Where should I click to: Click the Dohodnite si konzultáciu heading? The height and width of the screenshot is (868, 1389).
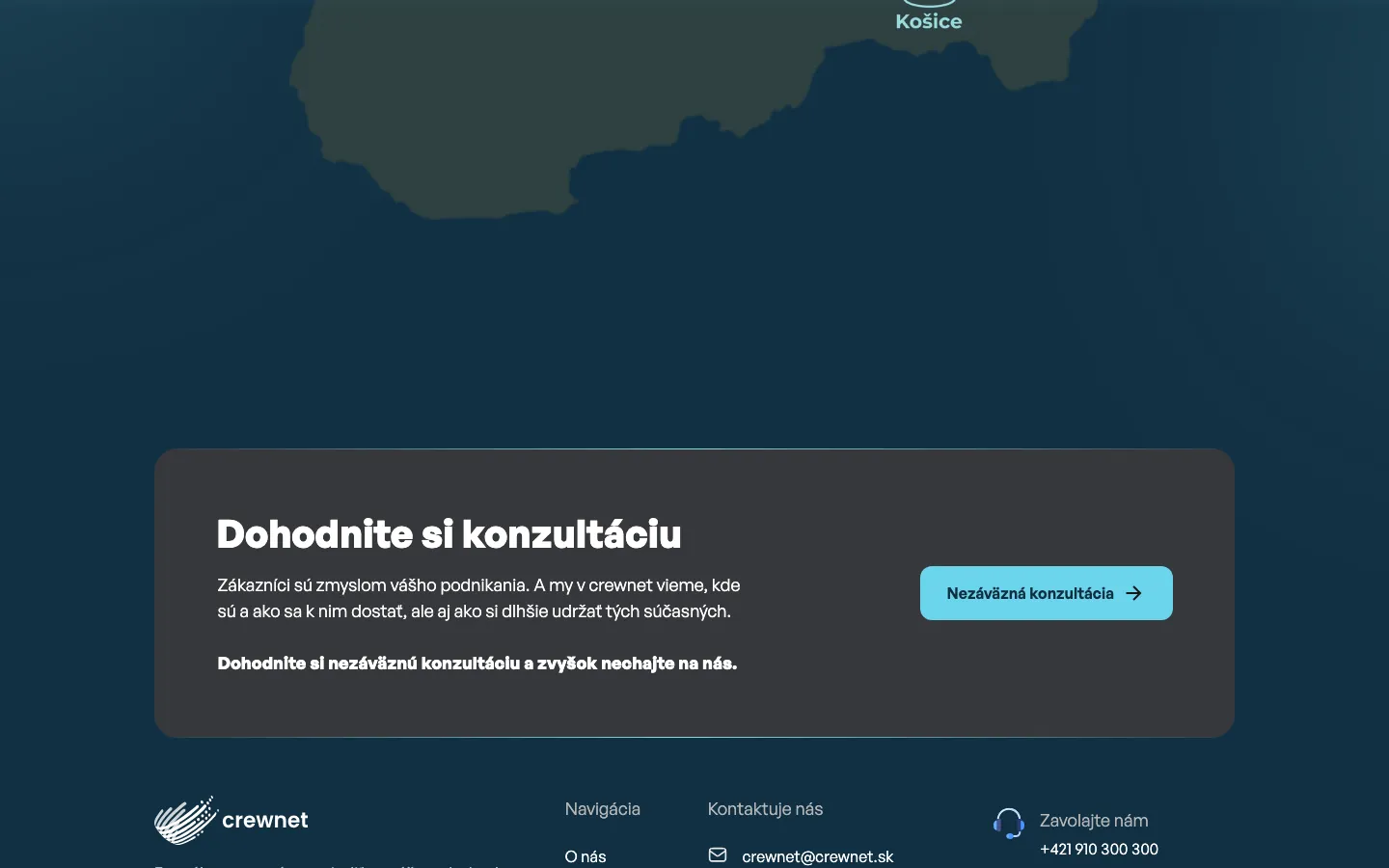coord(449,534)
